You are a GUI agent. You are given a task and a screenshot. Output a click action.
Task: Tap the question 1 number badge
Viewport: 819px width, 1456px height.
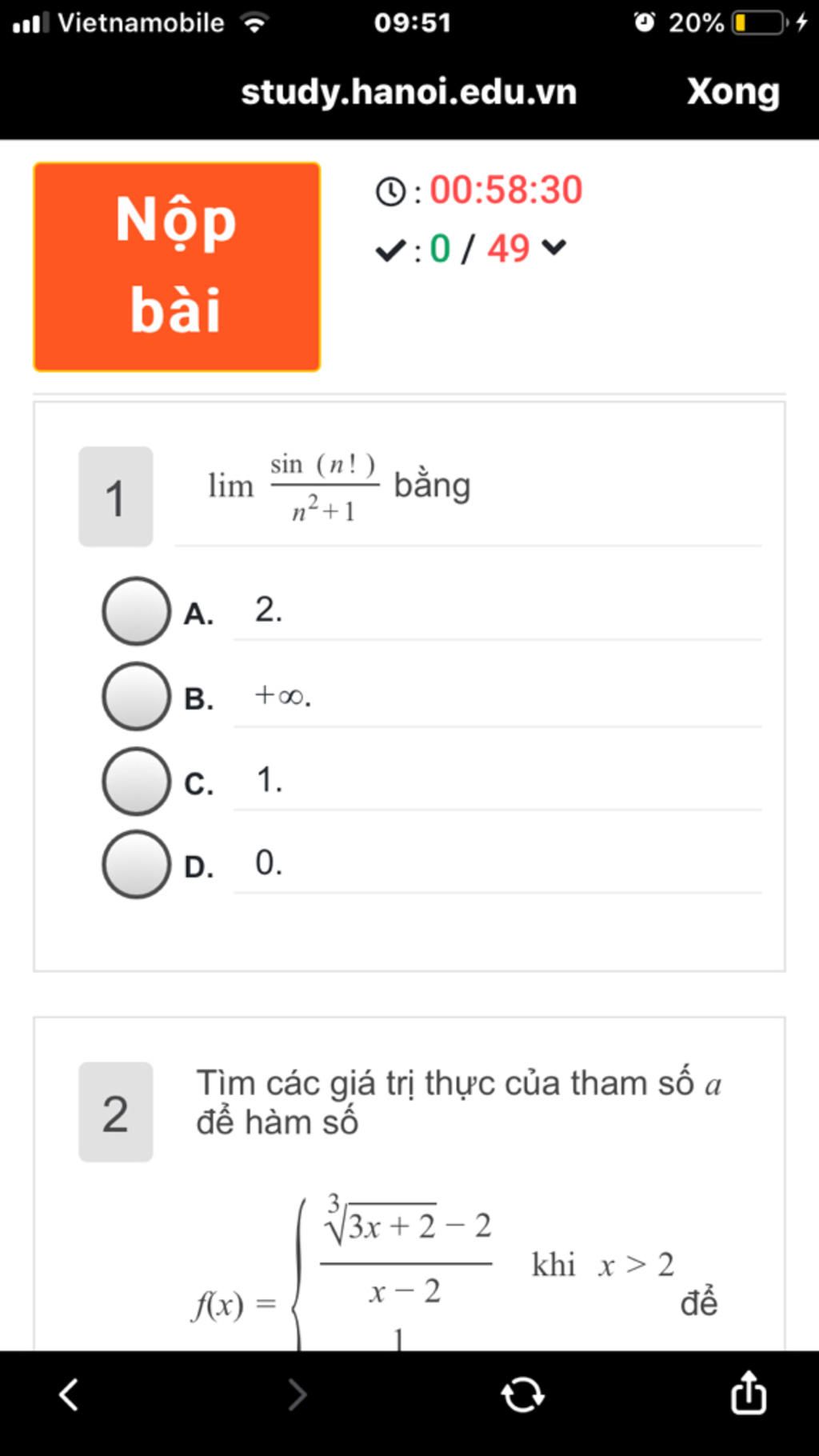point(115,497)
